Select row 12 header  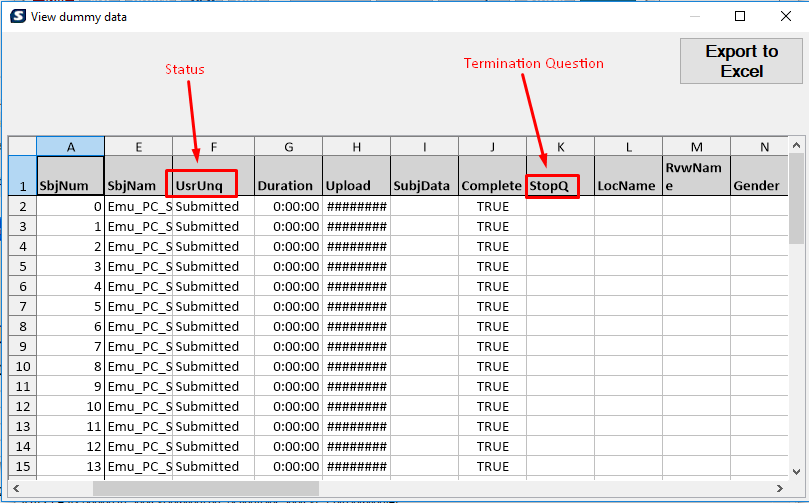(23, 406)
